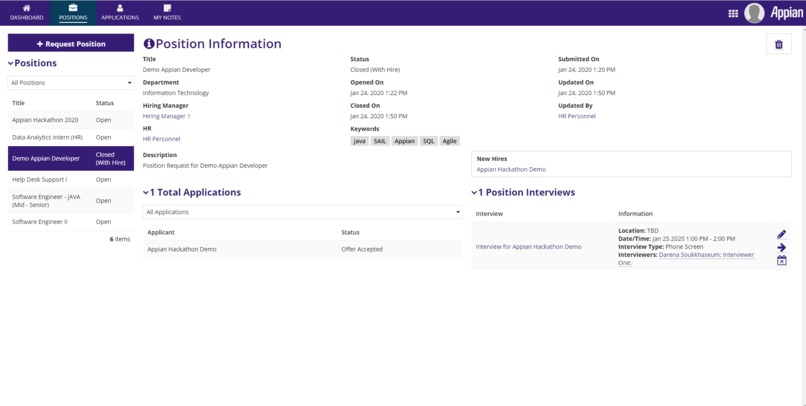806x406 pixels.
Task: Click the Appian logo
Action: point(786,13)
